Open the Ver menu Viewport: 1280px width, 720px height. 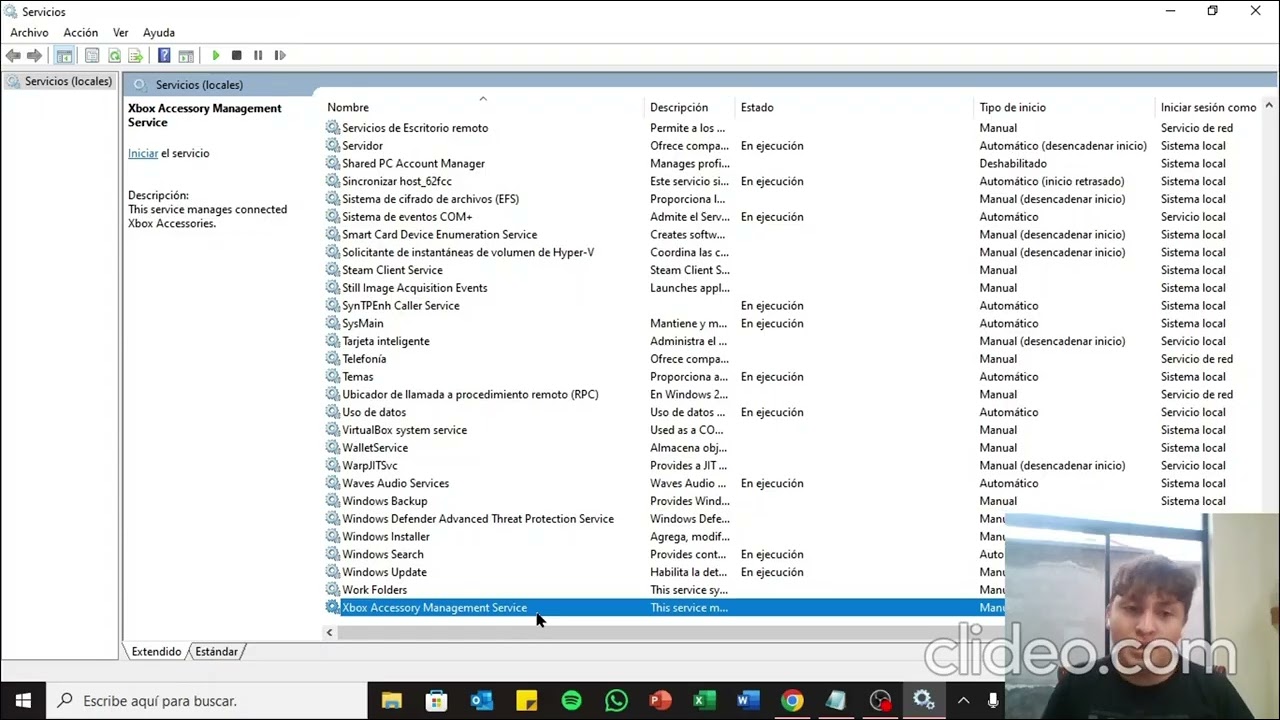121,33
